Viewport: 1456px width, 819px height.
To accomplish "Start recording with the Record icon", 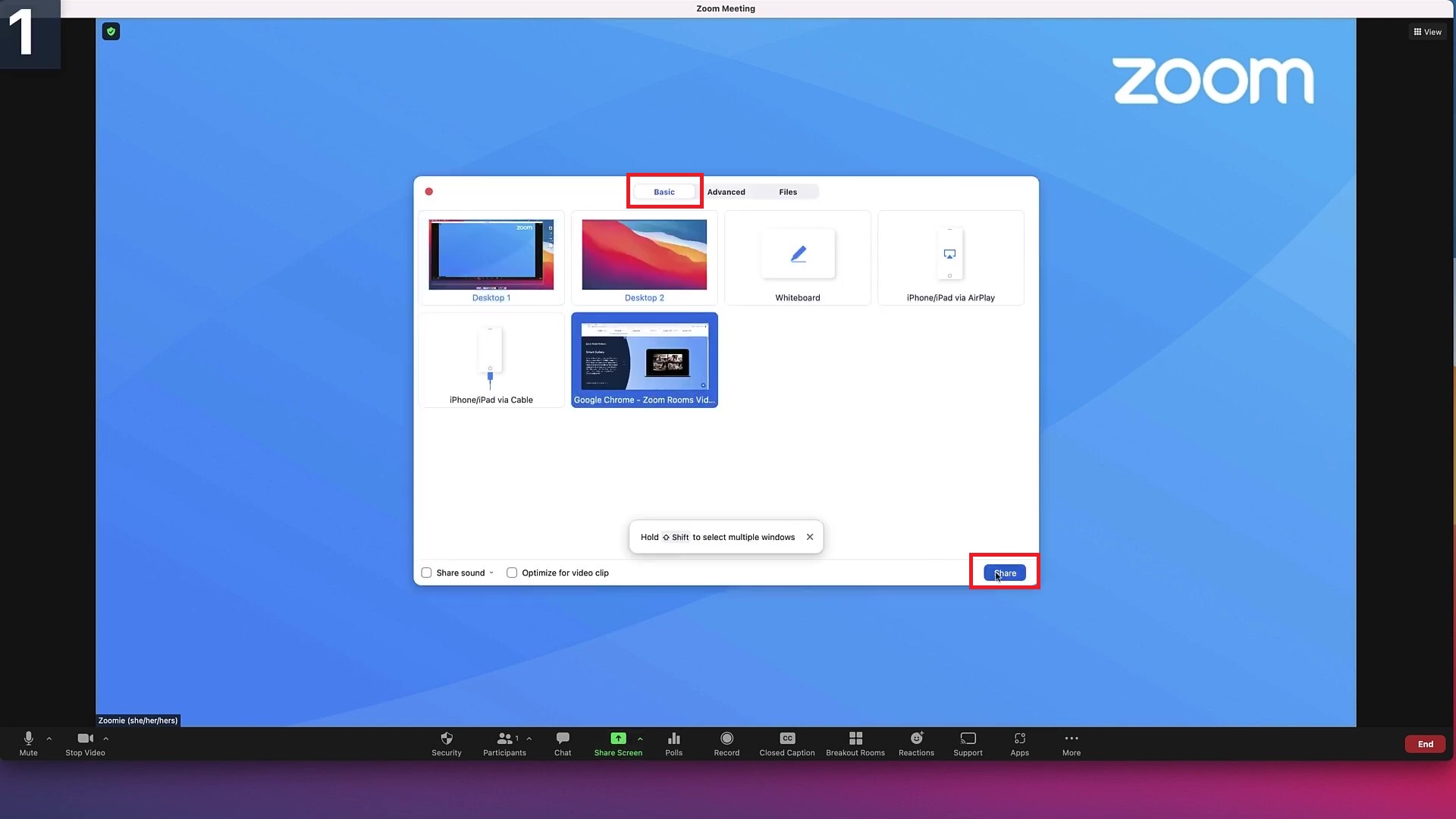I will pos(726,738).
